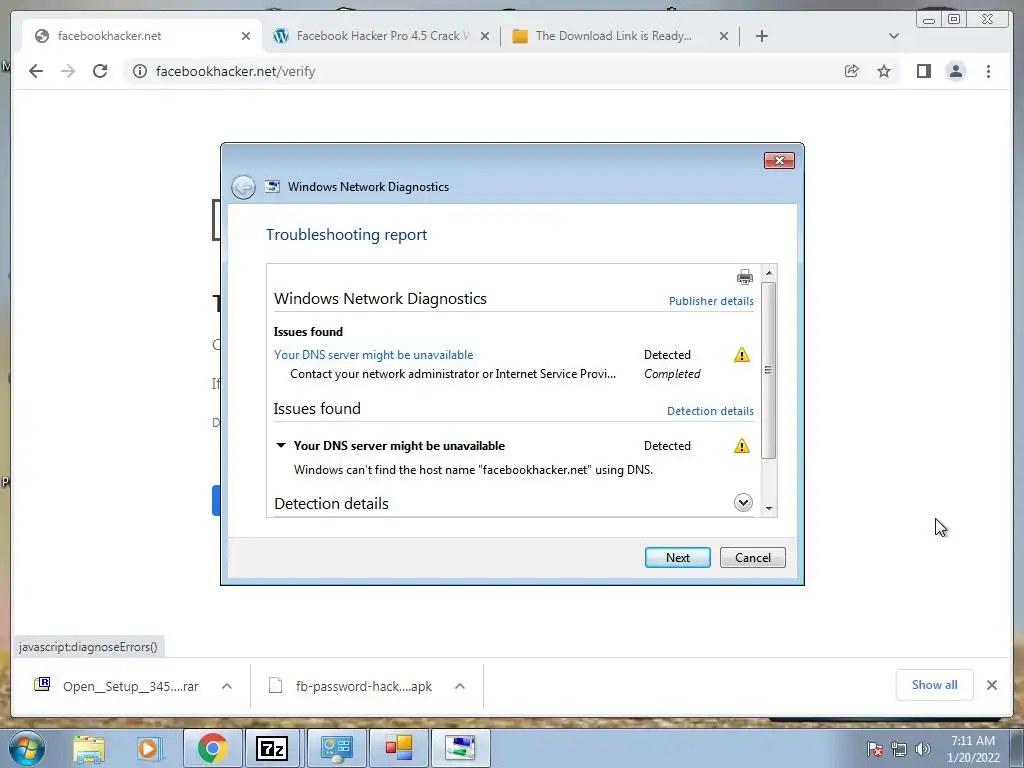Viewport: 1024px width, 768px height.
Task: Open 7-Zip from the taskbar
Action: [272, 748]
